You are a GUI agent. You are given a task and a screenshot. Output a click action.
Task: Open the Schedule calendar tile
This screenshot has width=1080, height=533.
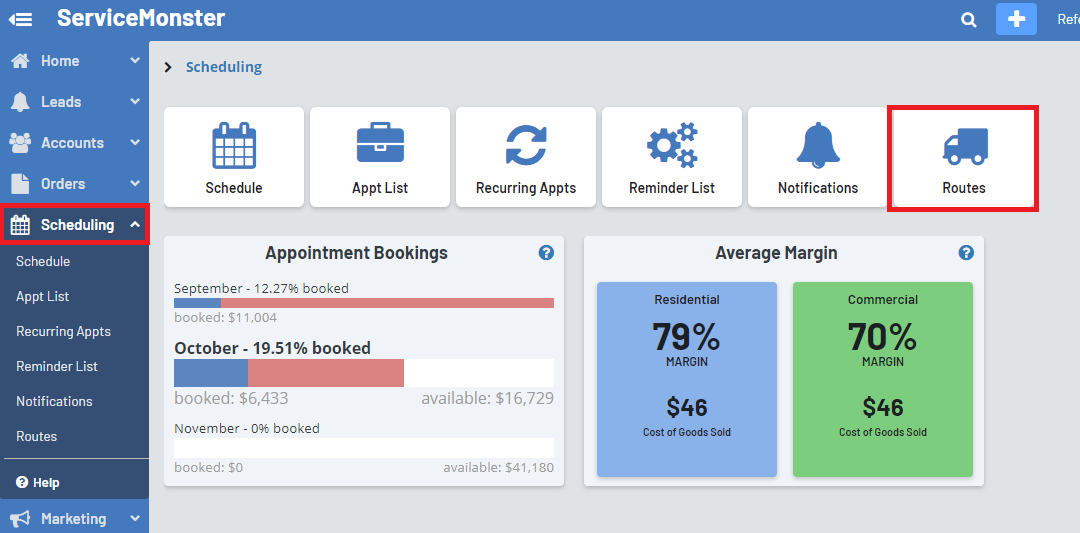(x=234, y=157)
